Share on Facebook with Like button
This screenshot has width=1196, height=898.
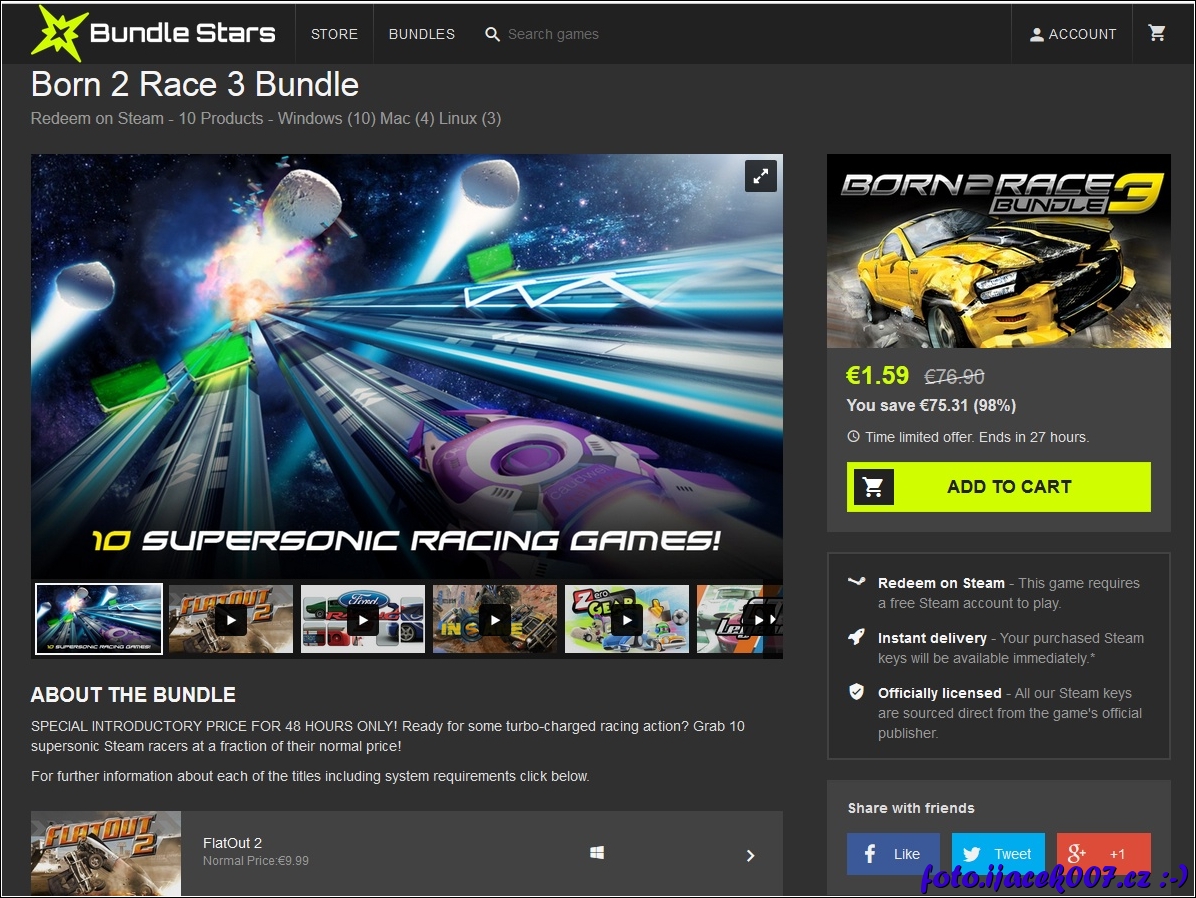coord(893,854)
